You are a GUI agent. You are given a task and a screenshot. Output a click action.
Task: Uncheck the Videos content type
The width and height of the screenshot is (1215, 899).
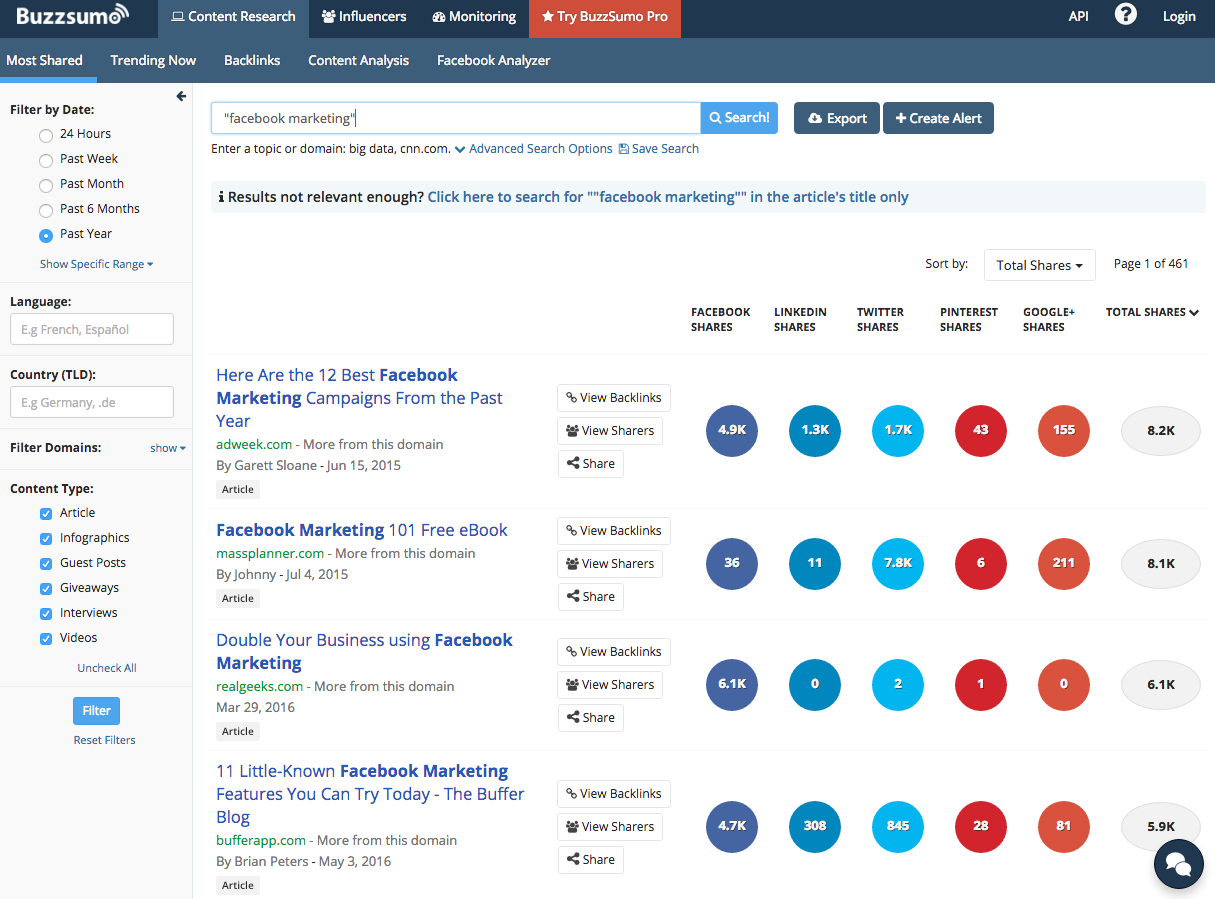[46, 638]
